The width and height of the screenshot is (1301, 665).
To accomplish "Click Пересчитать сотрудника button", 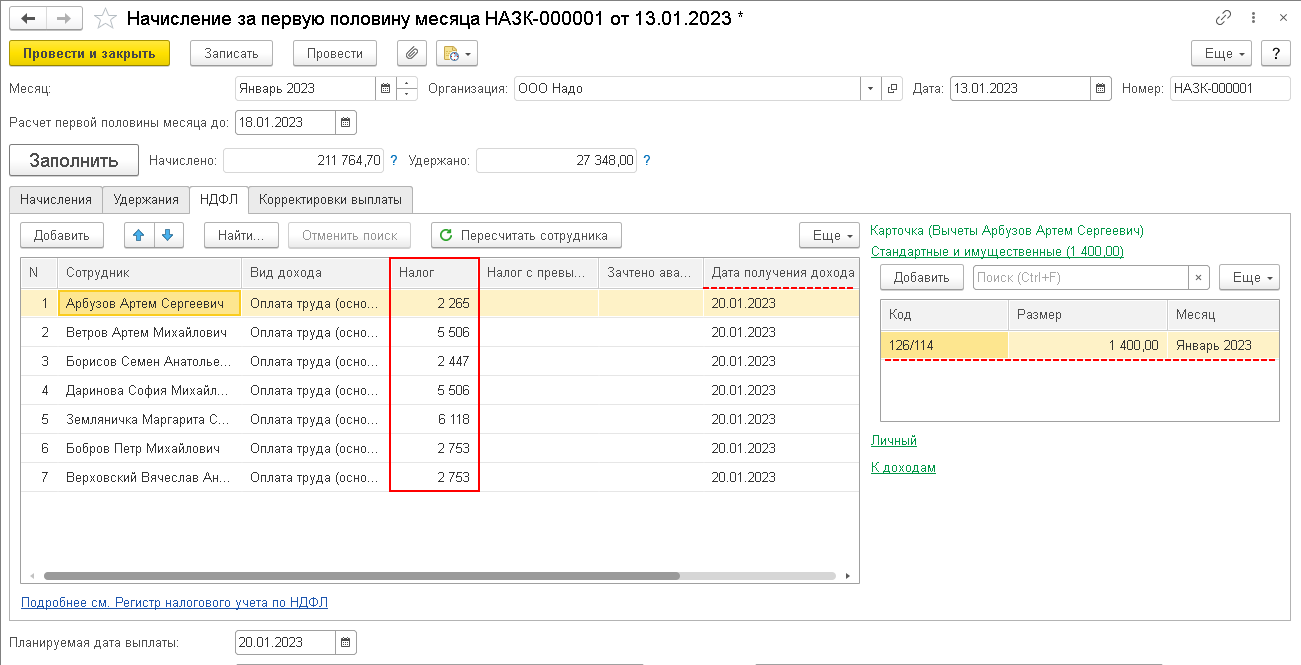I will coord(526,236).
